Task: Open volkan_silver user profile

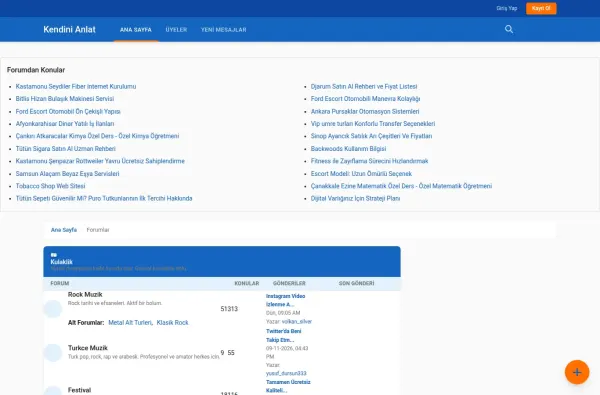Action: click(x=297, y=322)
